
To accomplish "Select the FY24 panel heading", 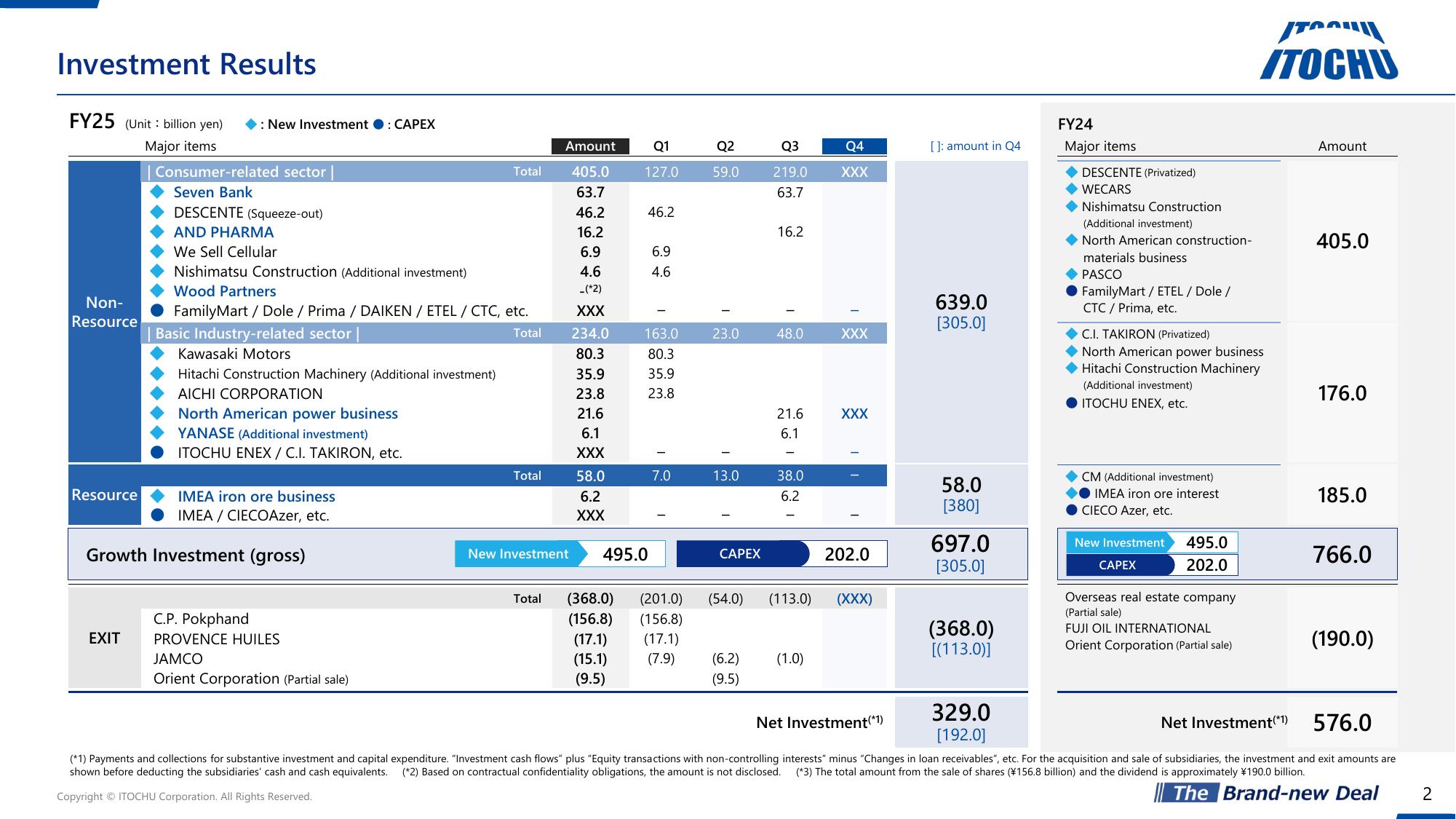I will (x=1075, y=124).
